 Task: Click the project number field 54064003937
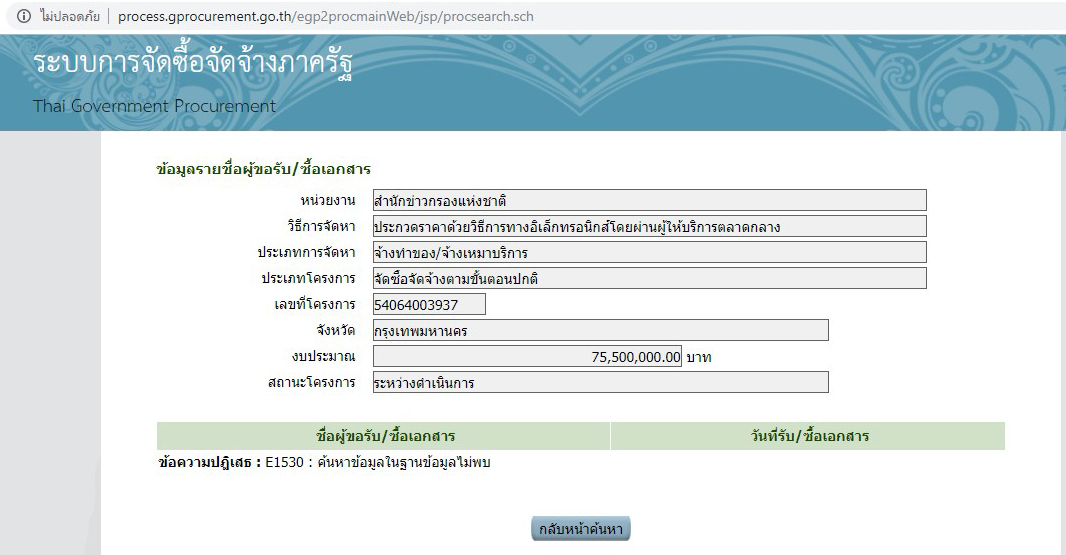pyautogui.click(x=429, y=304)
